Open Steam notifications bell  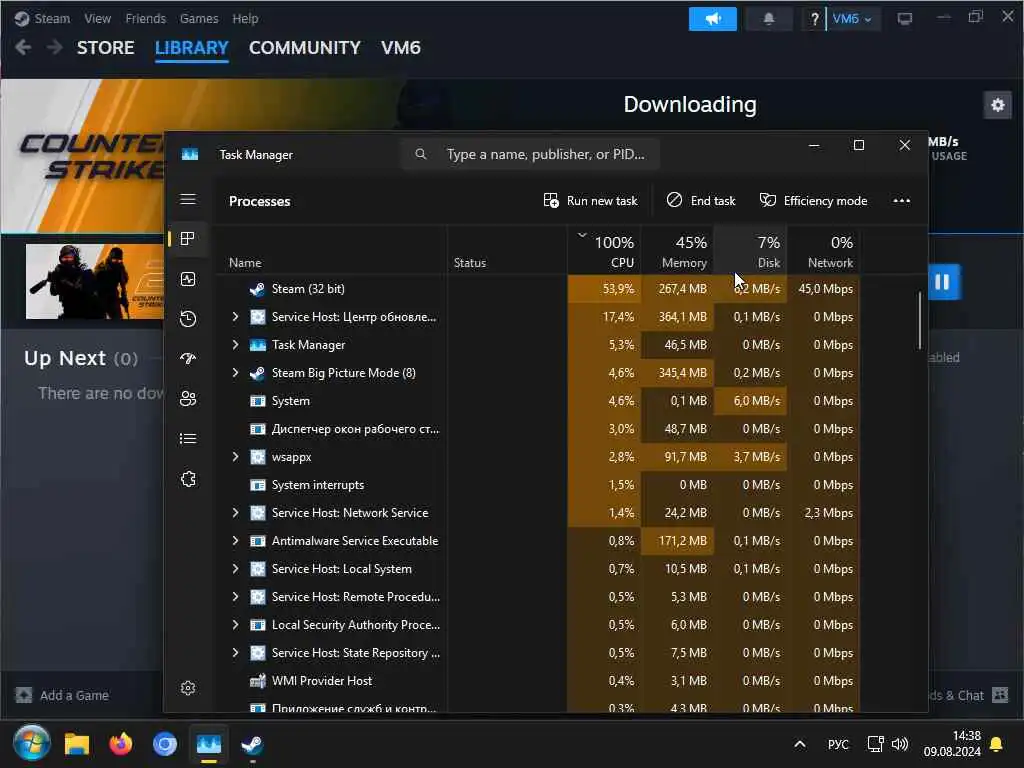(x=769, y=19)
